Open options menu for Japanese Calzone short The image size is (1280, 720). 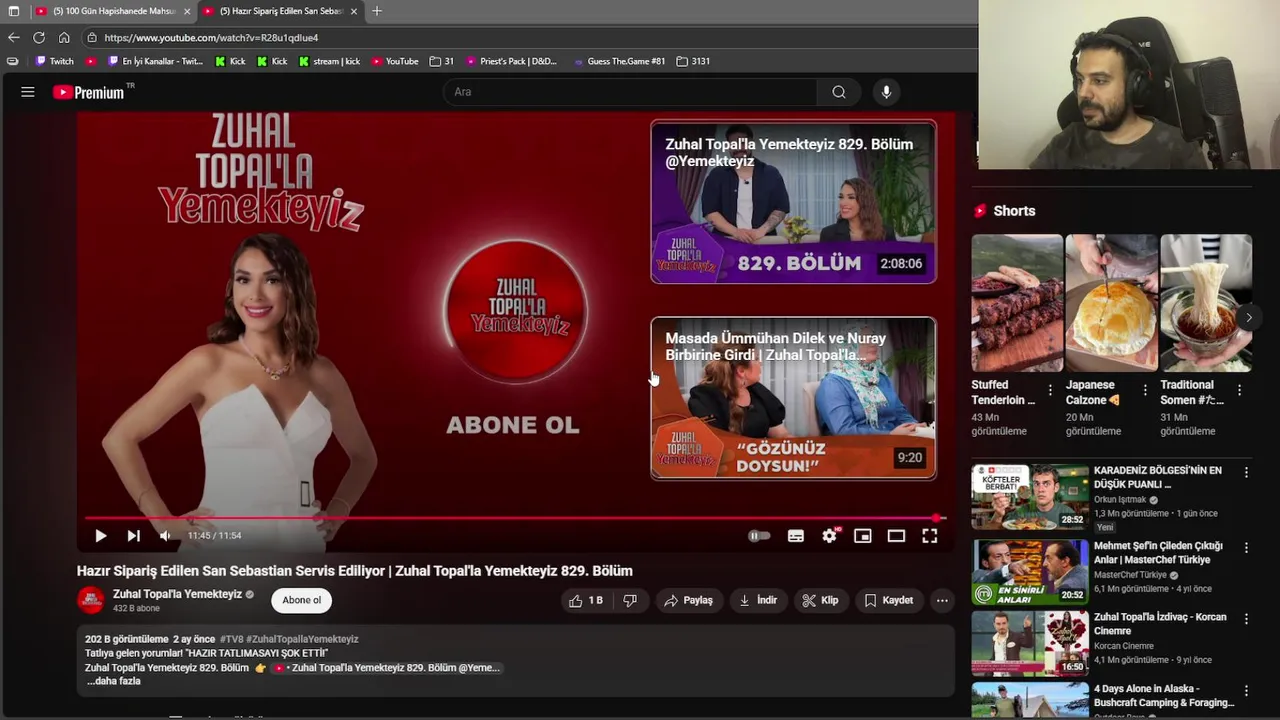click(1145, 391)
